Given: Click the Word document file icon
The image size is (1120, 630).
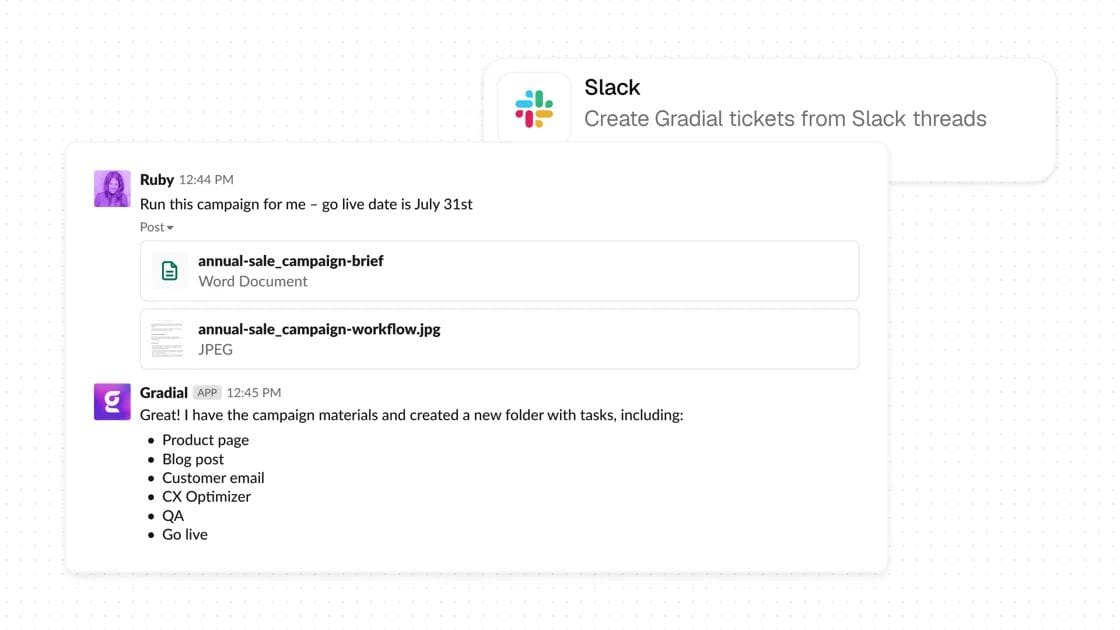Looking at the screenshot, I should 169,271.
